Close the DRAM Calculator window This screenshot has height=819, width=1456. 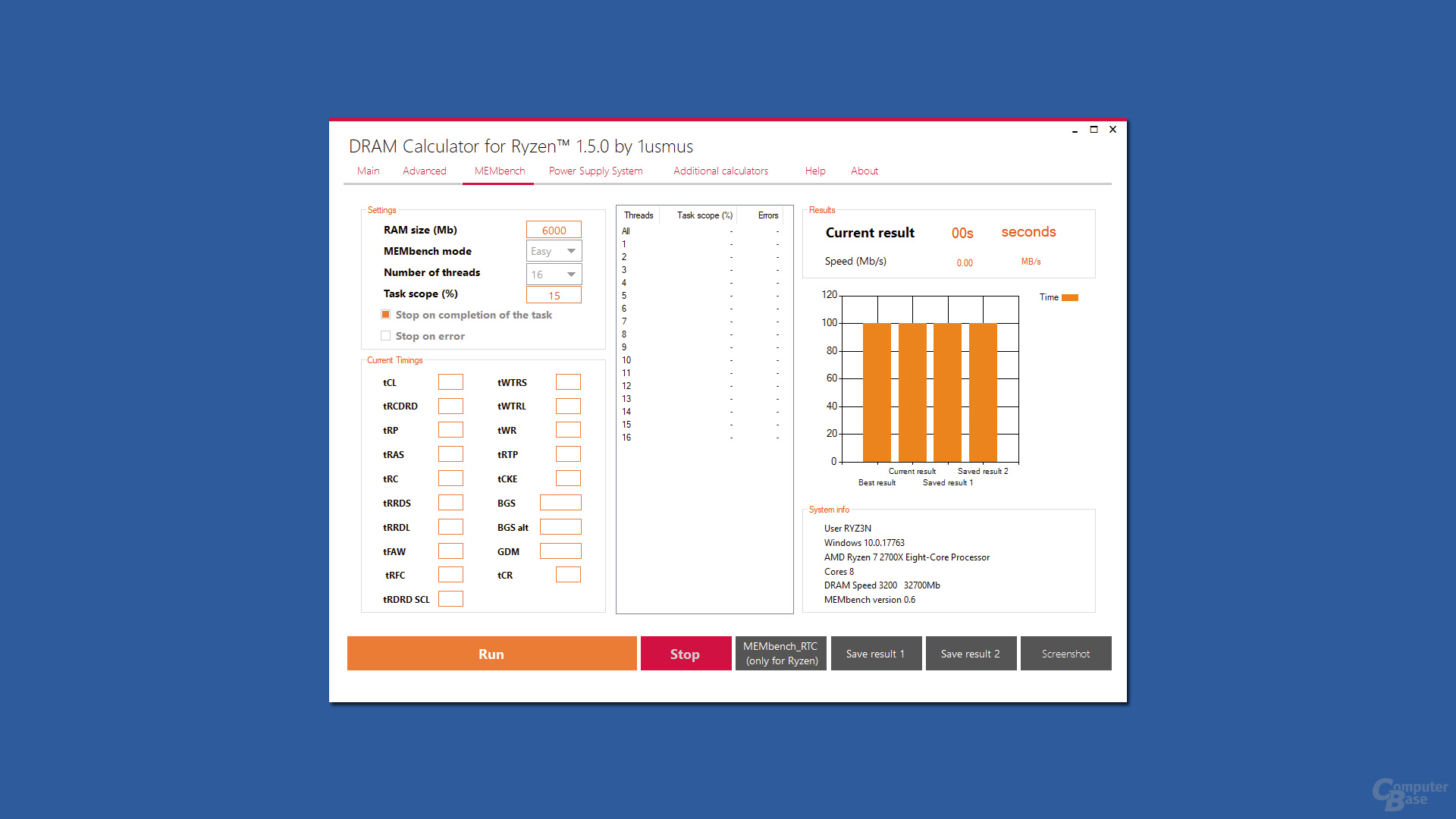point(1113,130)
